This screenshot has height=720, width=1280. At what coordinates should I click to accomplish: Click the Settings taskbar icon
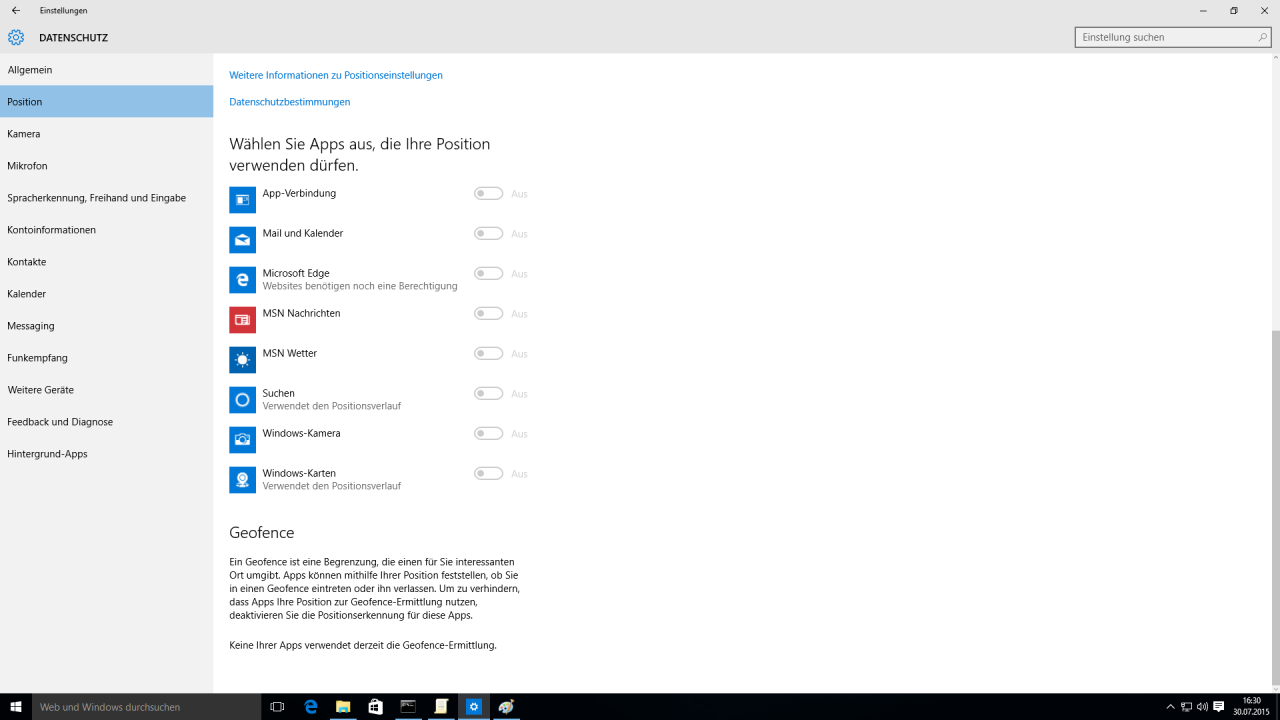tap(474, 707)
